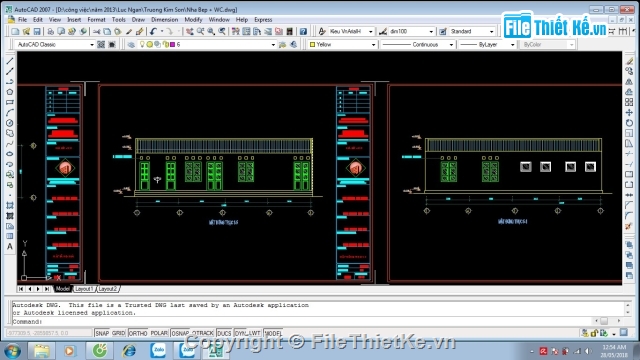640x360 pixels.
Task: Toggle OSNAP in status bar
Action: coord(180,333)
